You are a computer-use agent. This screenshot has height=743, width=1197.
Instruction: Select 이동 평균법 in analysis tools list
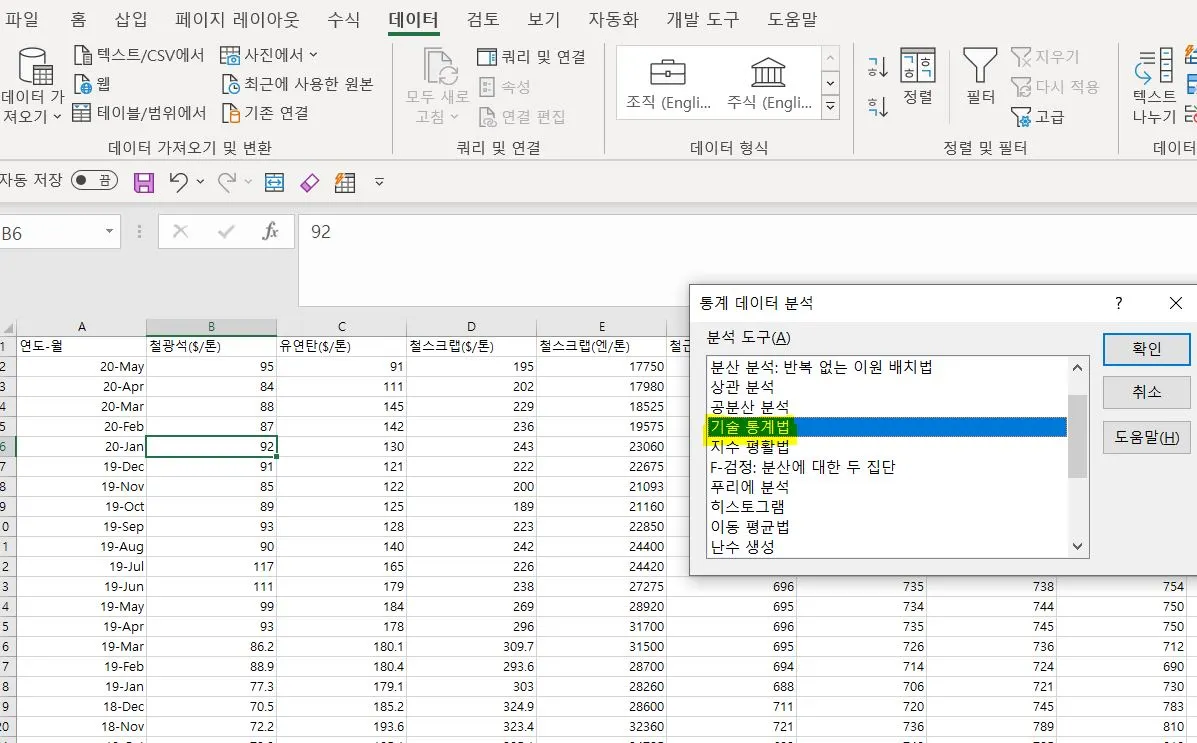[887, 527]
